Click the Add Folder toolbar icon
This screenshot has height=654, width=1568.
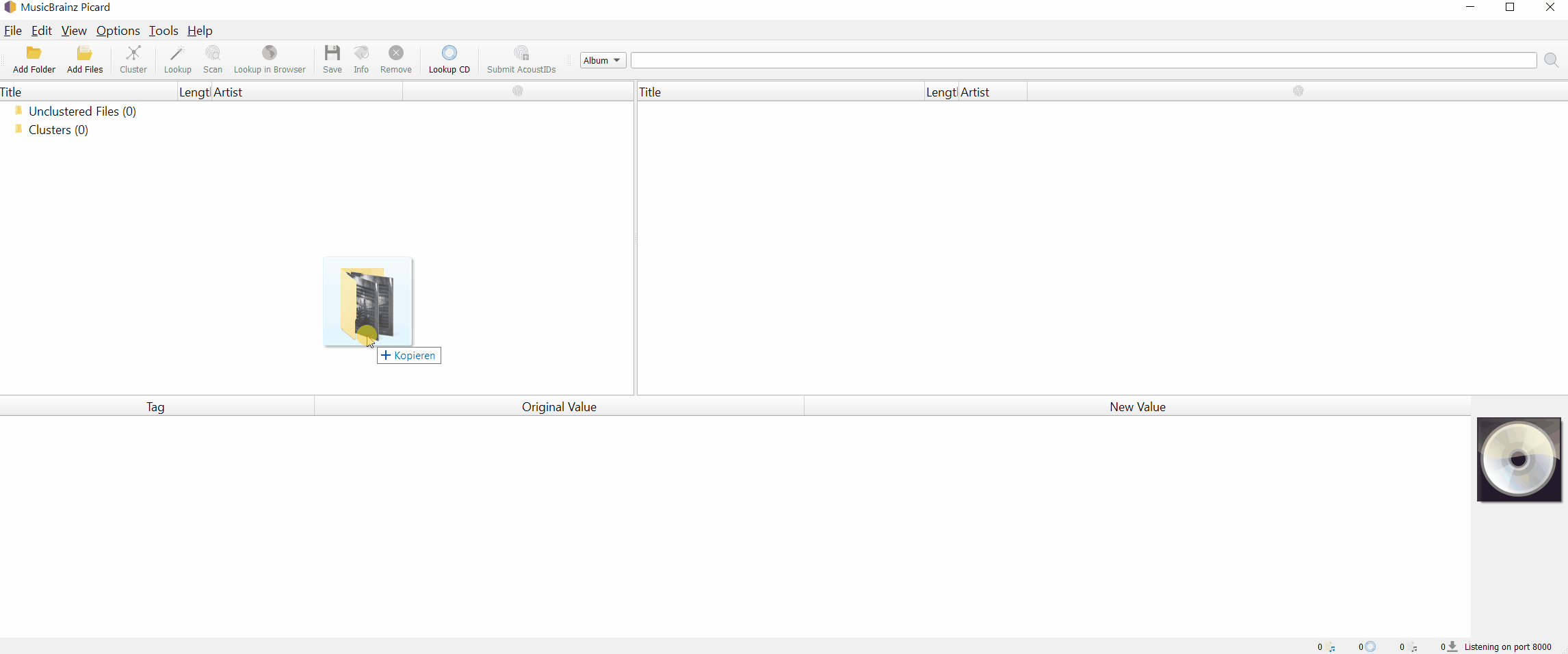pos(34,53)
